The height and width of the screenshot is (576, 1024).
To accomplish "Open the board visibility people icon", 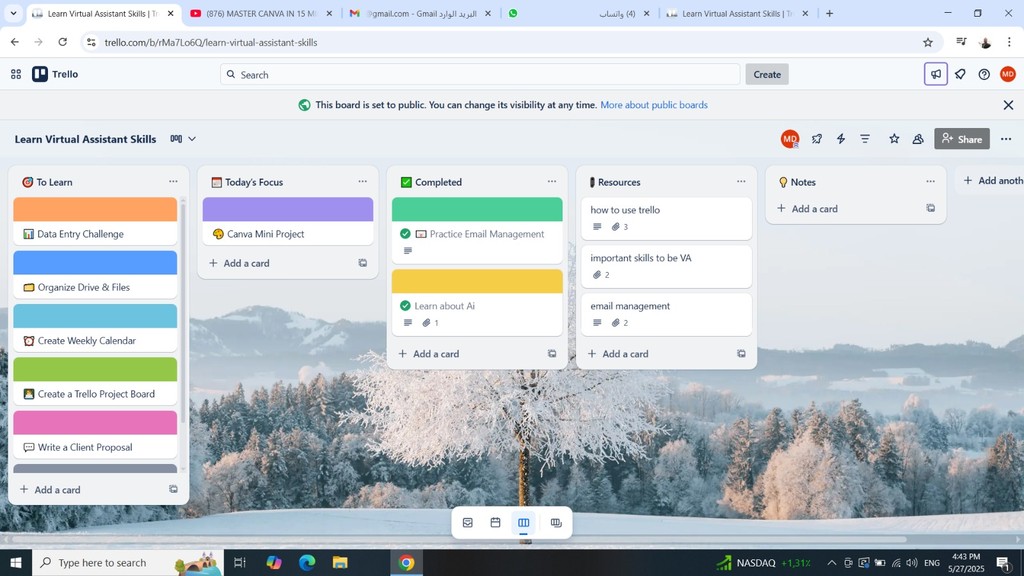I will (x=918, y=139).
